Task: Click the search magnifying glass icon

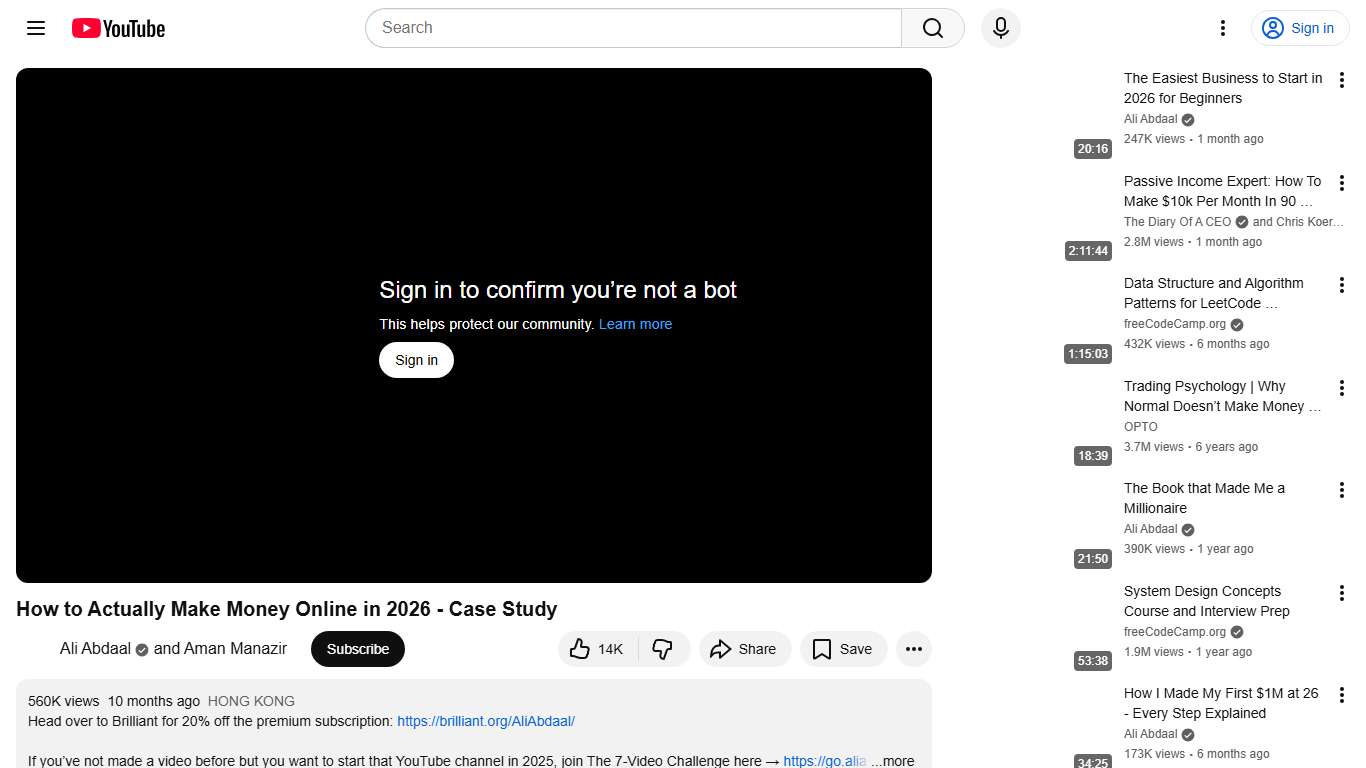Action: pyautogui.click(x=931, y=28)
